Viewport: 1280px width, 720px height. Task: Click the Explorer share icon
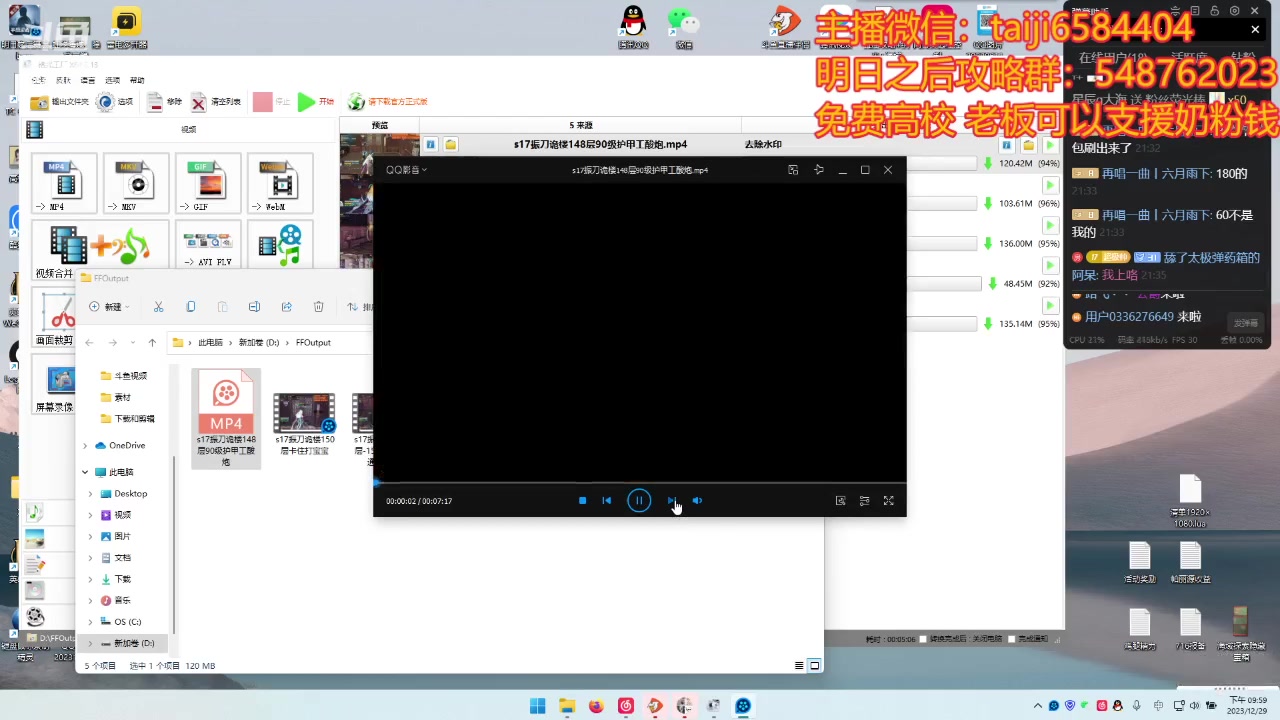(286, 307)
